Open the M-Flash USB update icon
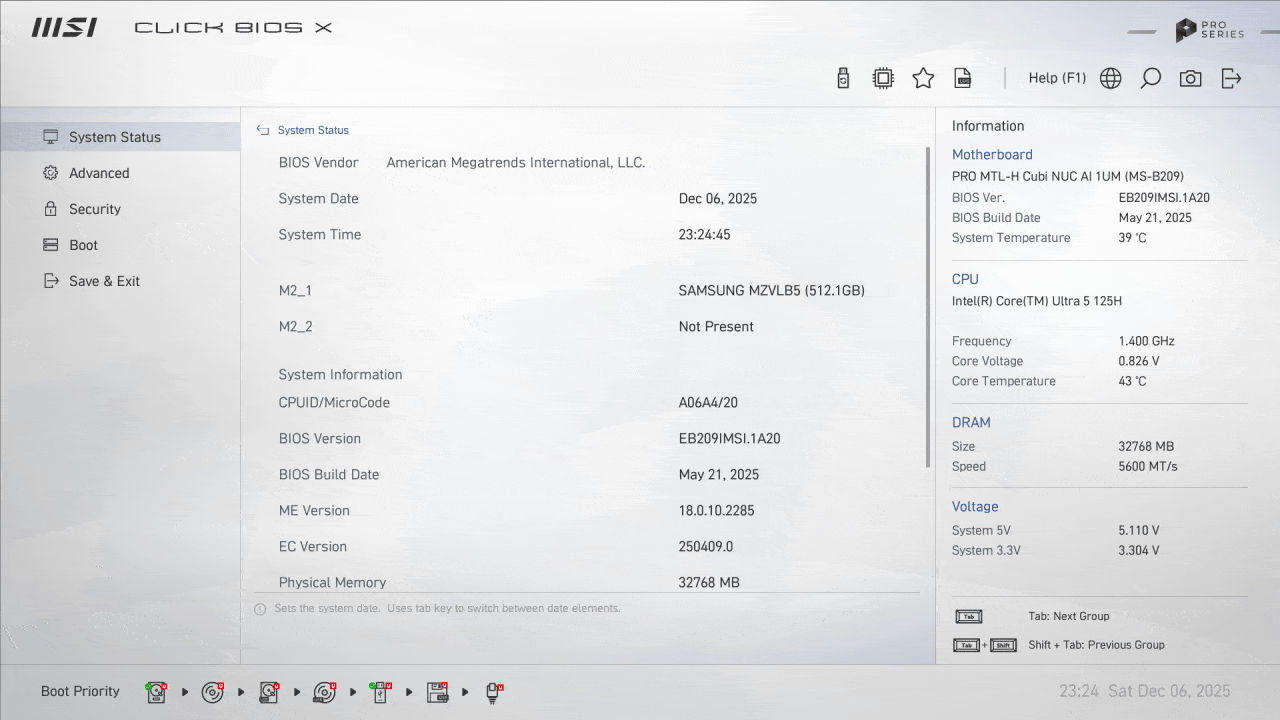 [x=843, y=78]
